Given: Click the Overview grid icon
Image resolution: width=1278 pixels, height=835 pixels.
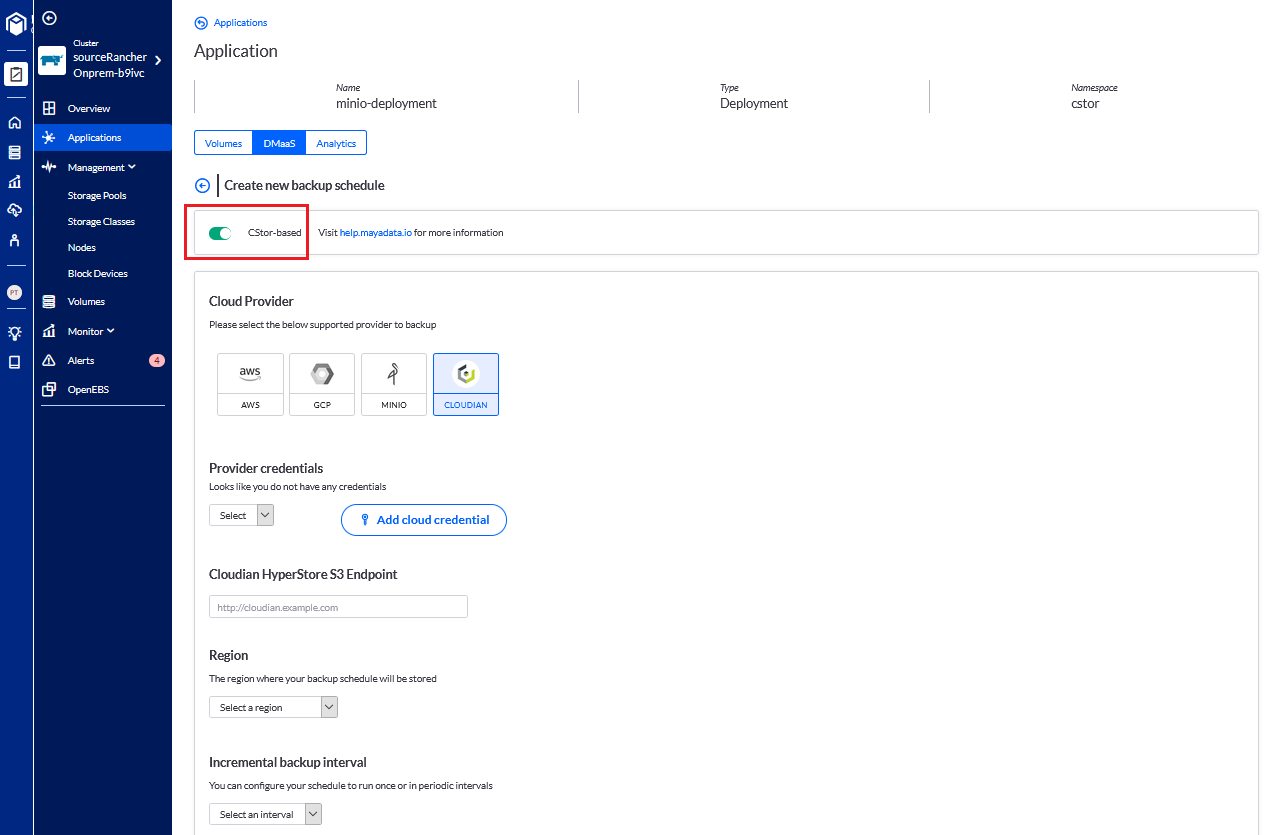Looking at the screenshot, I should click(x=49, y=108).
